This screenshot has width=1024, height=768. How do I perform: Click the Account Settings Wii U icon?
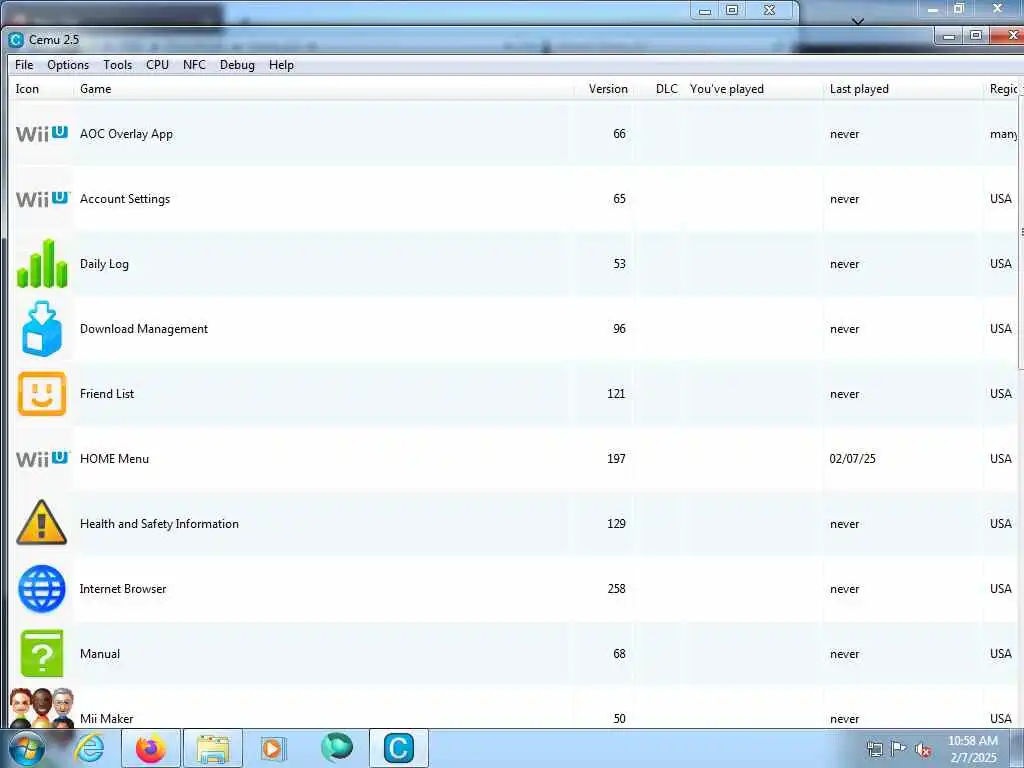click(42, 199)
